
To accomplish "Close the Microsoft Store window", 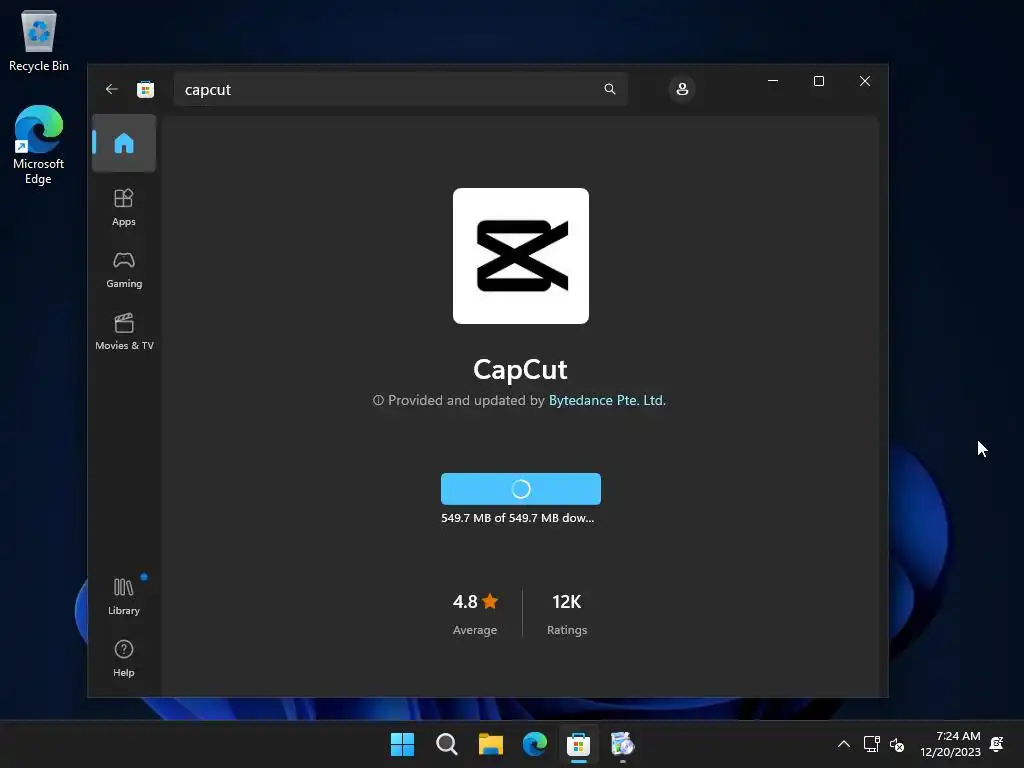I will coord(865,81).
